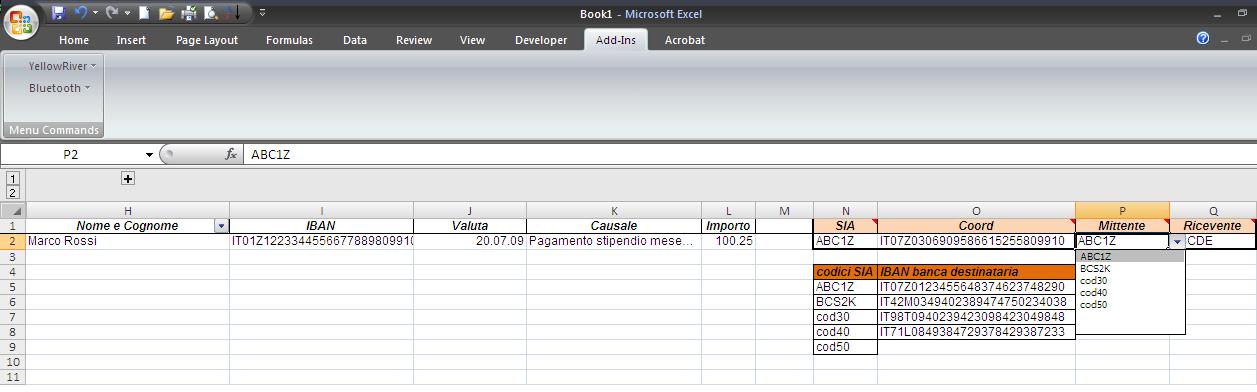The image size is (1257, 392).
Task: Expand the YellowRiver menu
Action: pyautogui.click(x=62, y=66)
